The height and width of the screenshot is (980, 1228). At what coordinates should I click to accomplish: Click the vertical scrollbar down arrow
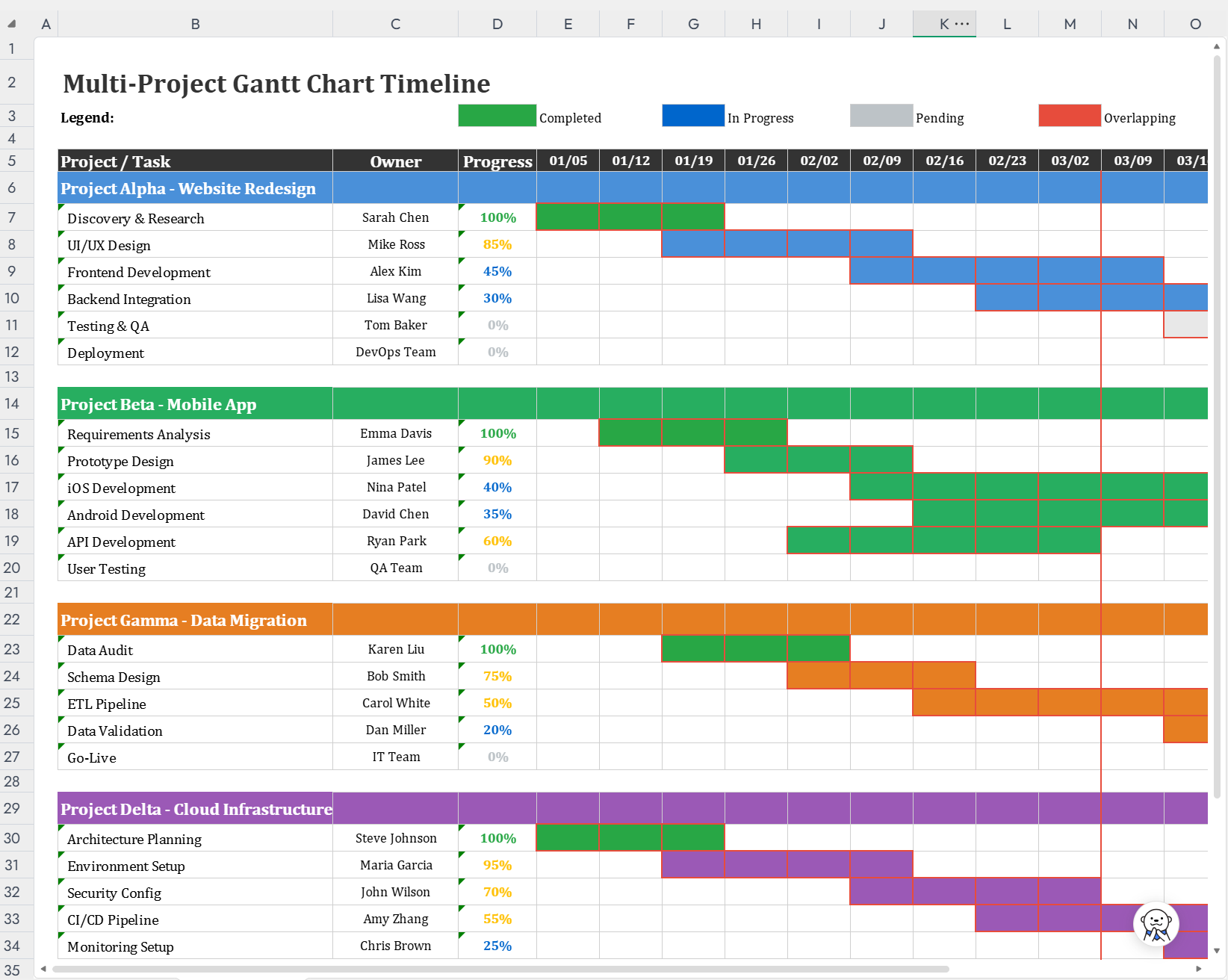pyautogui.click(x=1217, y=951)
